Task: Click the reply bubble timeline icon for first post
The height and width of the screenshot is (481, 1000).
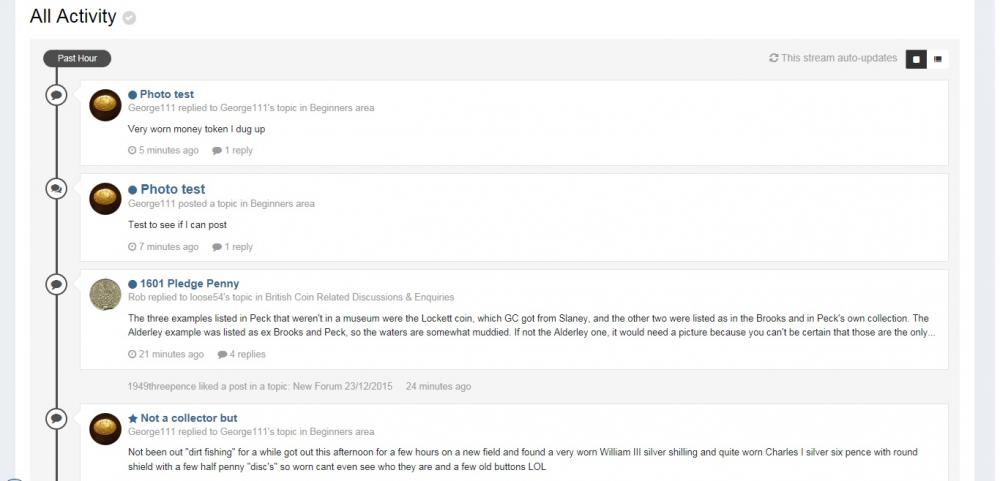Action: [x=57, y=95]
